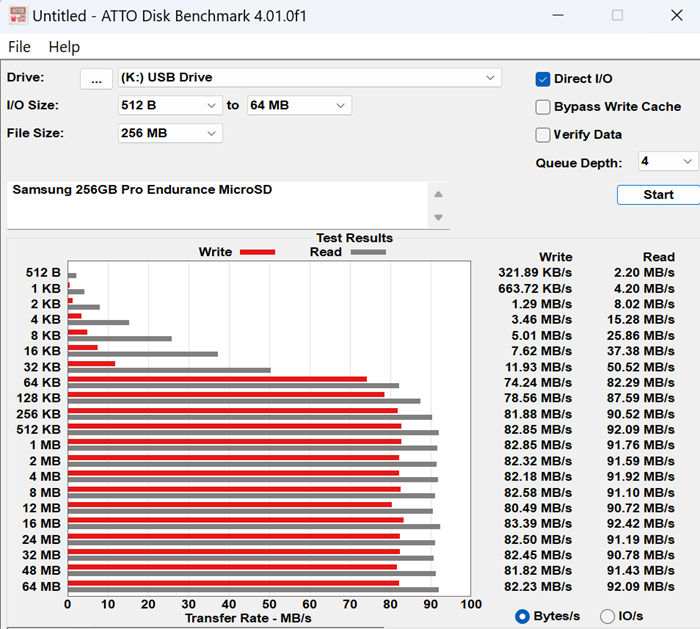This screenshot has height=629, width=700.
Task: Open the 256 MB File Size dropdown
Action: [170, 133]
